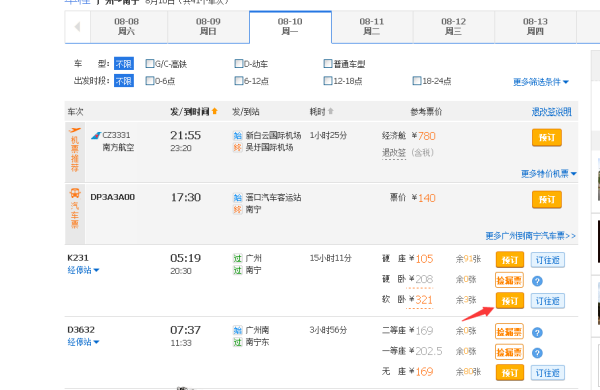Check the 18-24点 departure filter
600x390 pixels.
(x=417, y=81)
